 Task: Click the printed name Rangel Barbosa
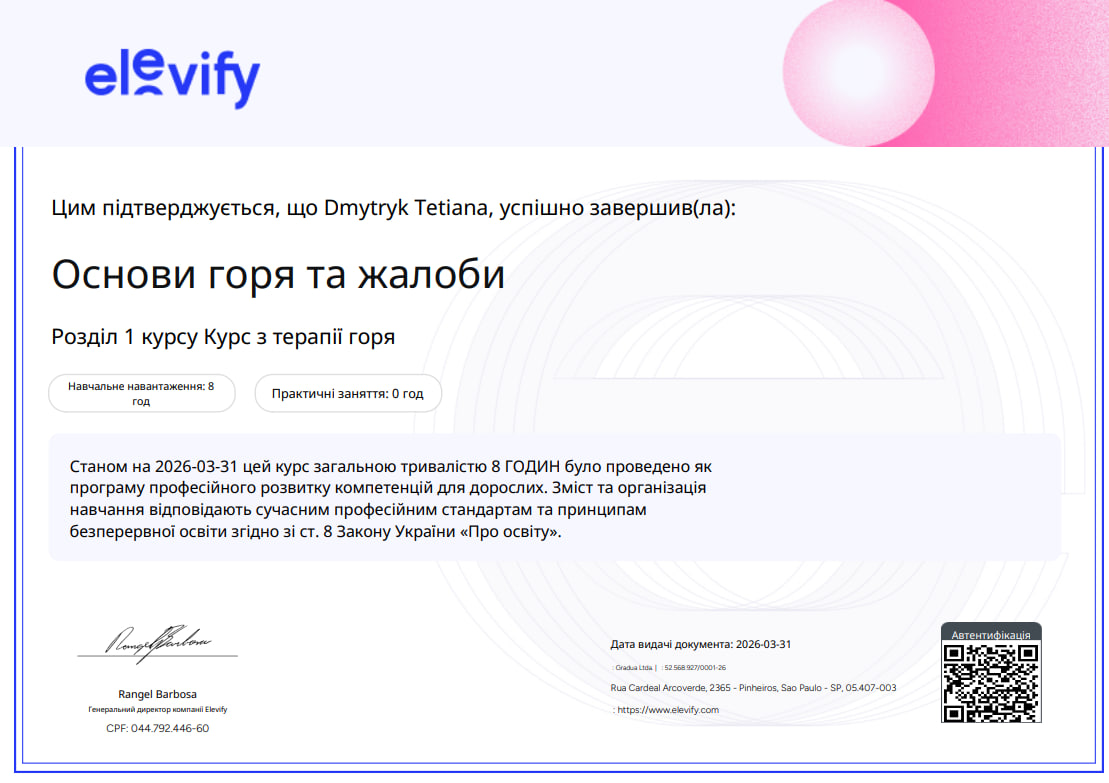tap(158, 694)
